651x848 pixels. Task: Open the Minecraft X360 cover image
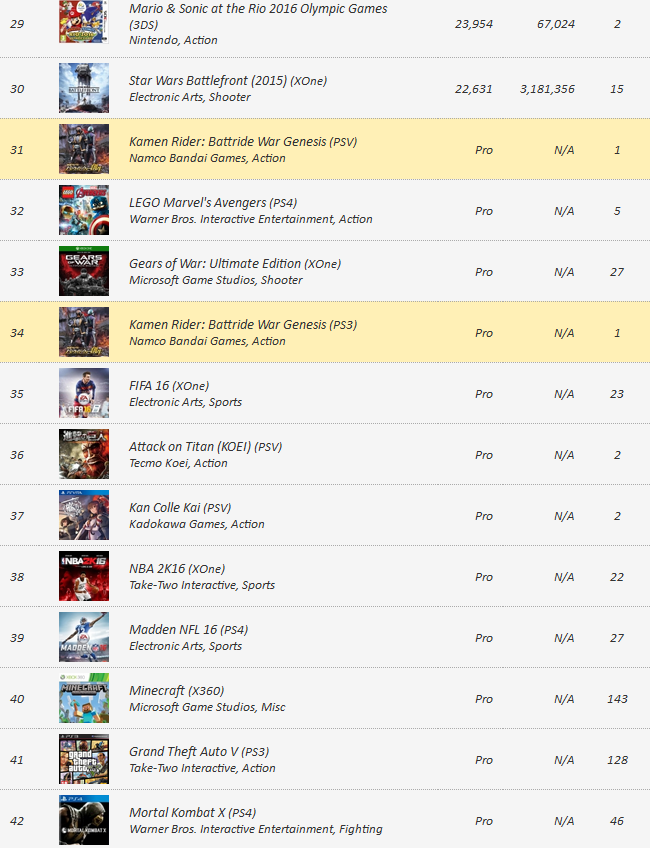click(x=84, y=698)
